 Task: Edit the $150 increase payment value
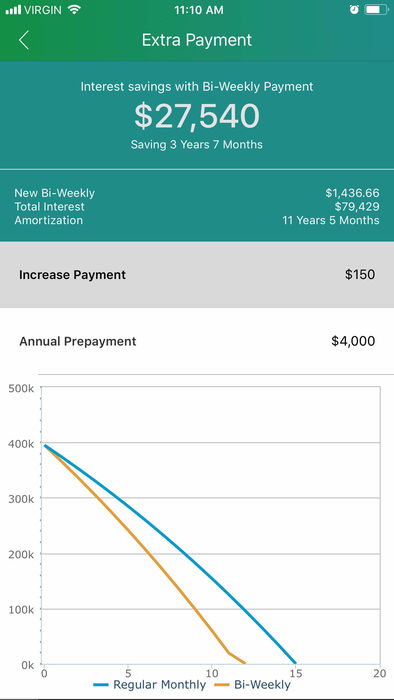pos(360,275)
